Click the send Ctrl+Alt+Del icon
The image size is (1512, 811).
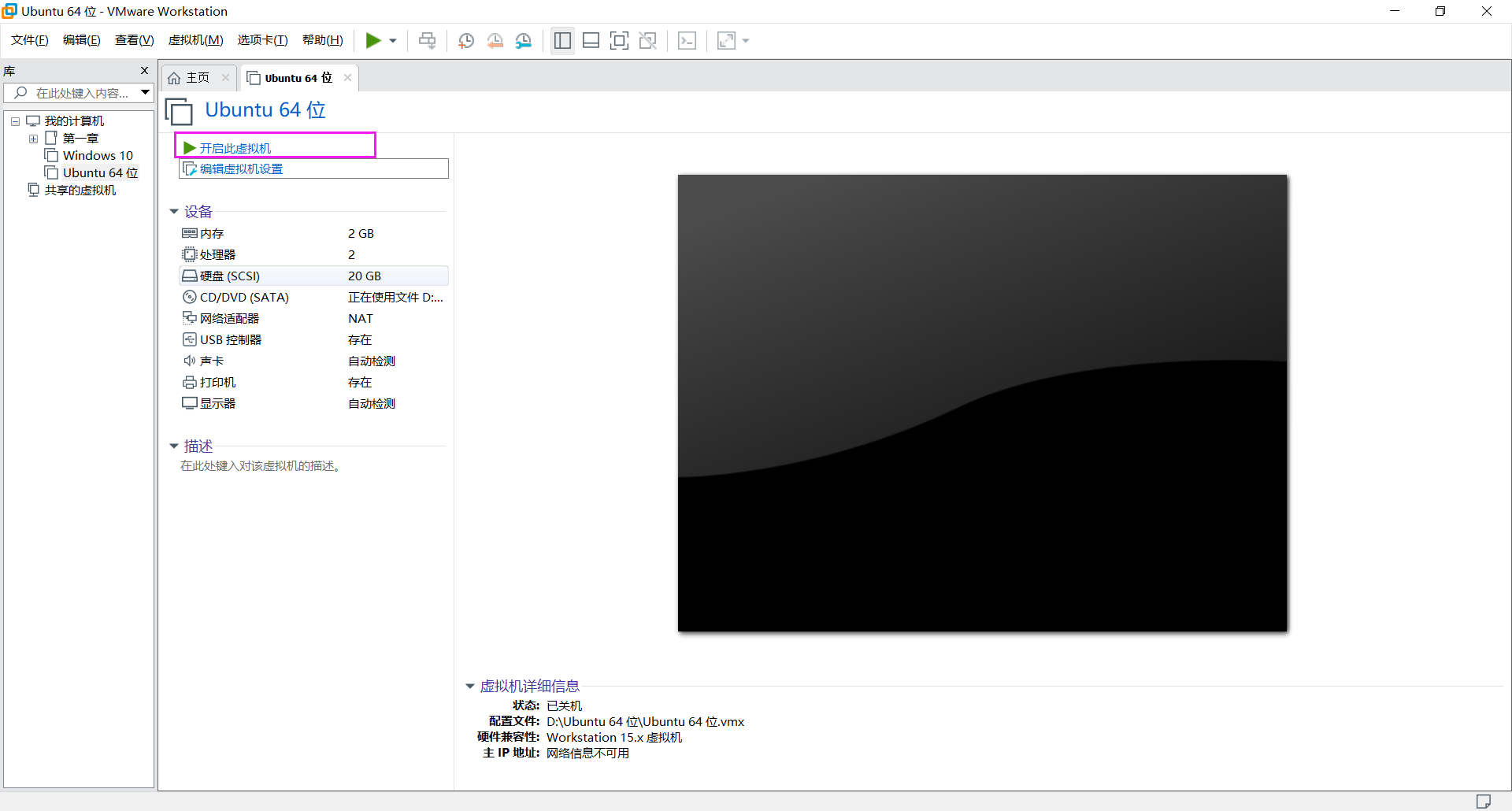(426, 40)
